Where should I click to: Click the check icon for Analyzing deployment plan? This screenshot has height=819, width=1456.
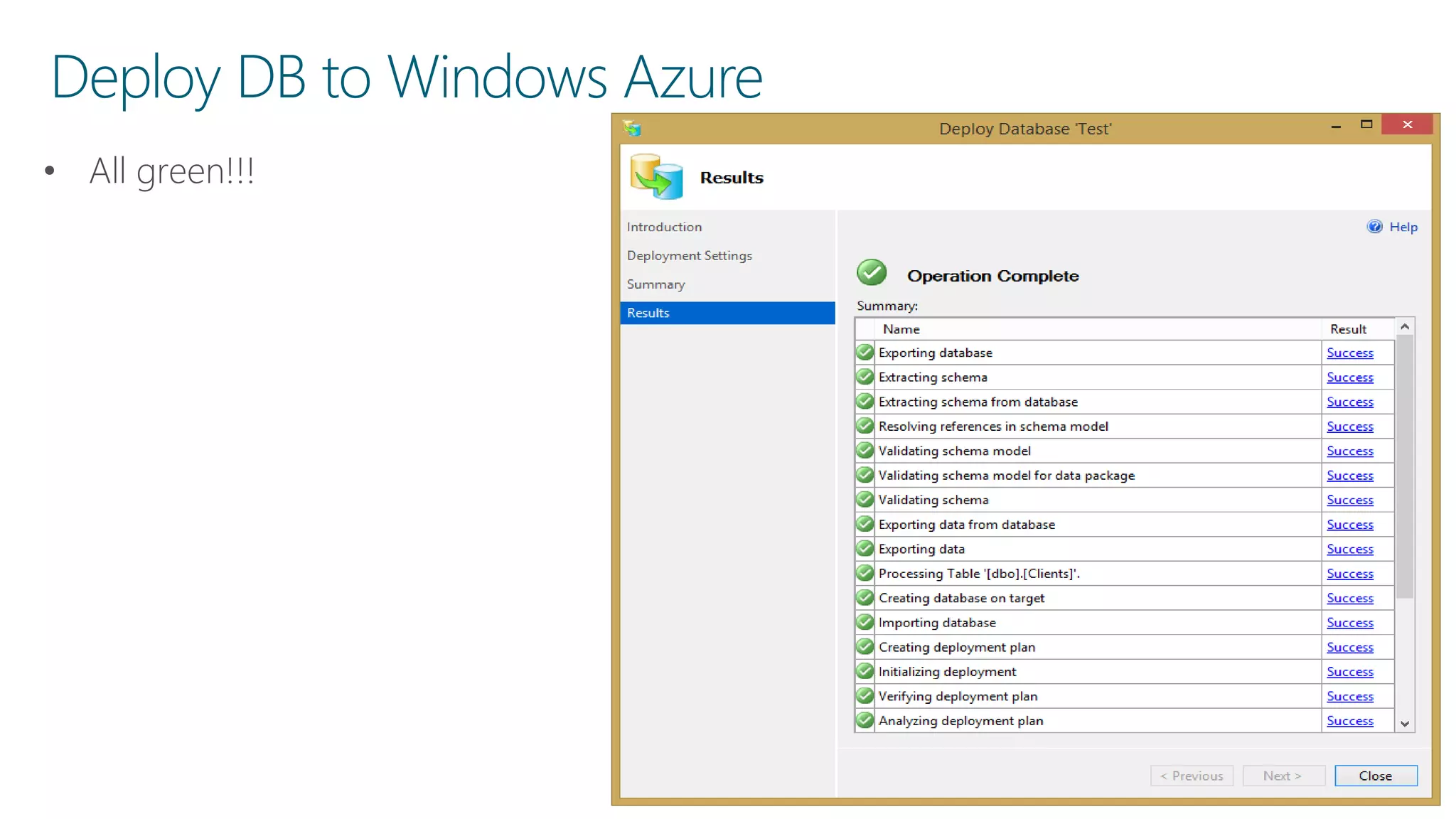[x=864, y=720]
